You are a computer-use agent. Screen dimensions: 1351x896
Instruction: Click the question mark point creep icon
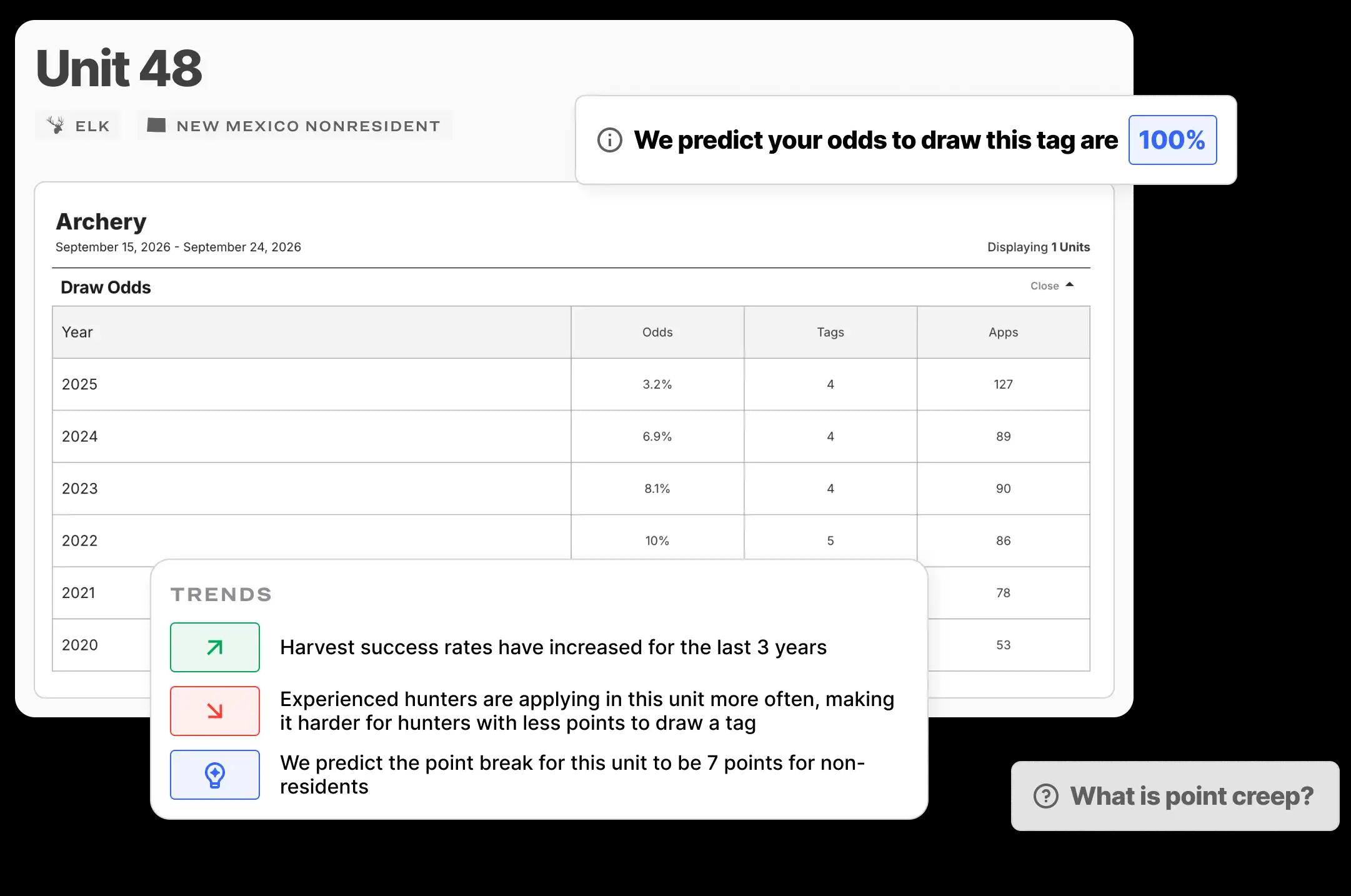coord(1045,796)
